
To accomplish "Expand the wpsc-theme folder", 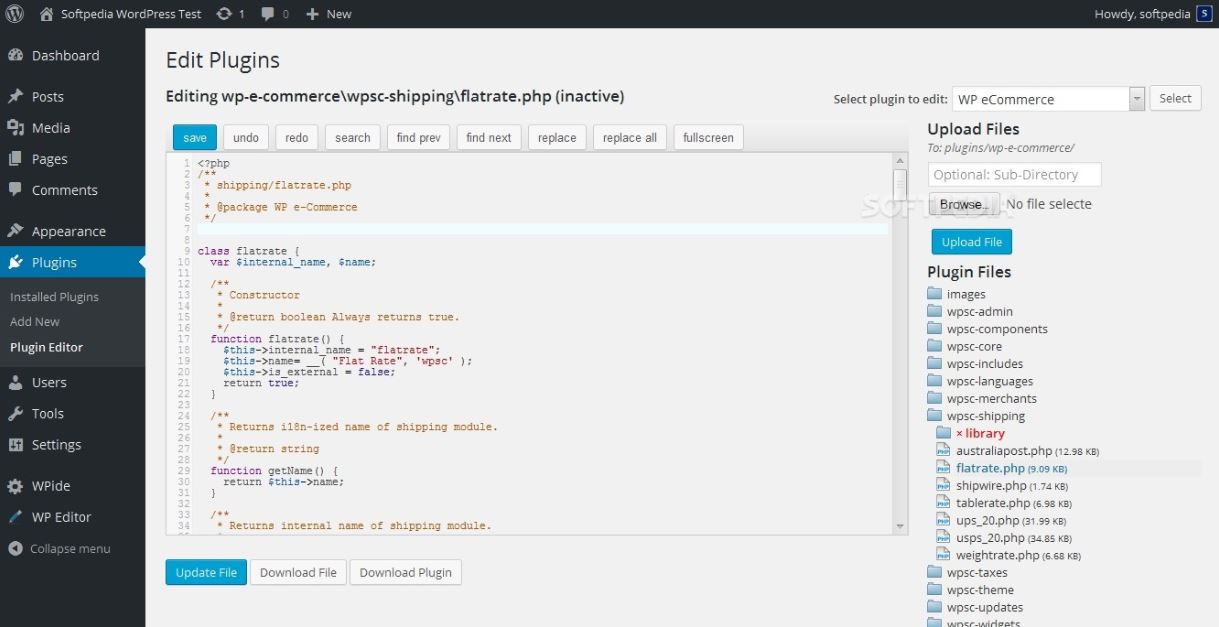I will 970,590.
